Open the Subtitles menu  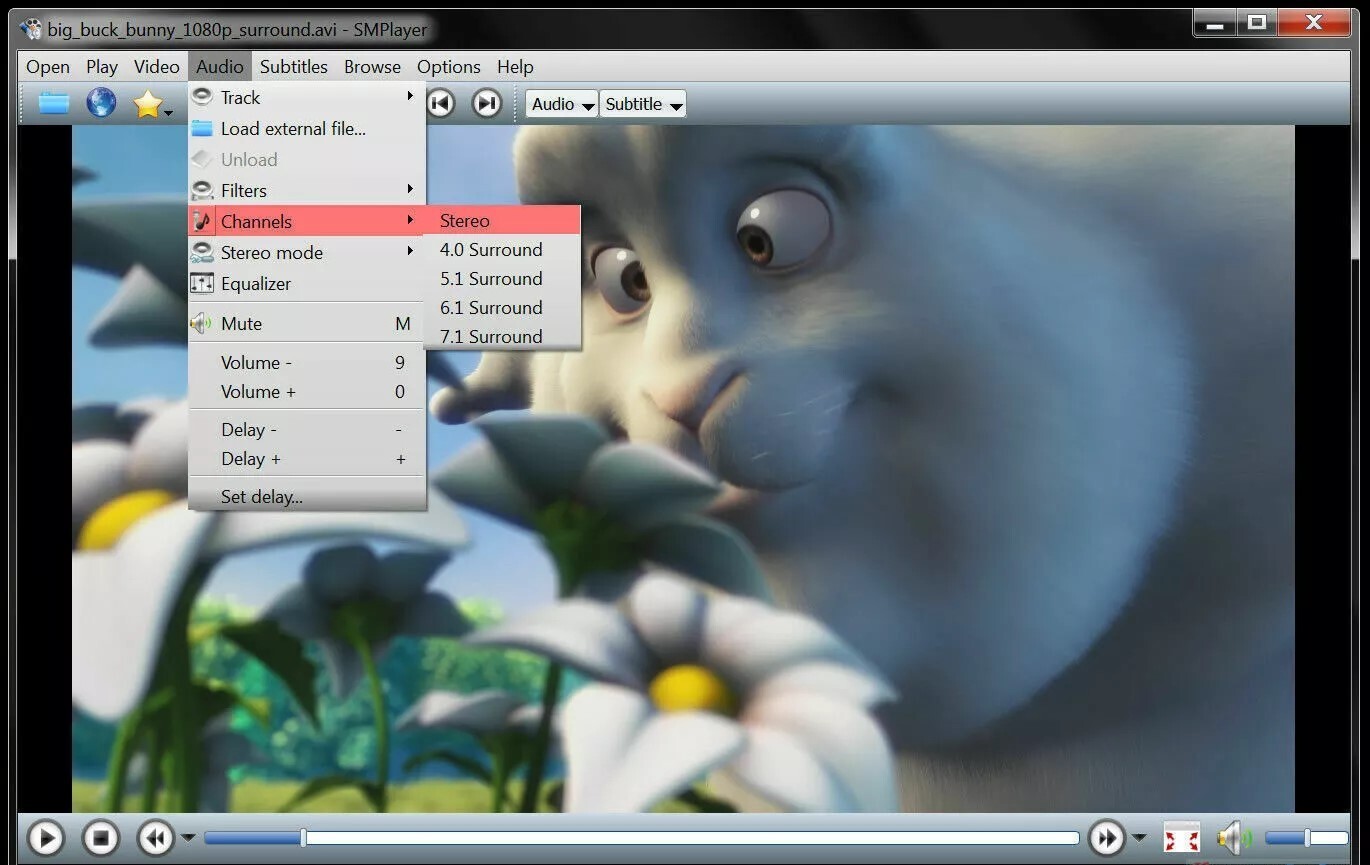pyautogui.click(x=294, y=67)
